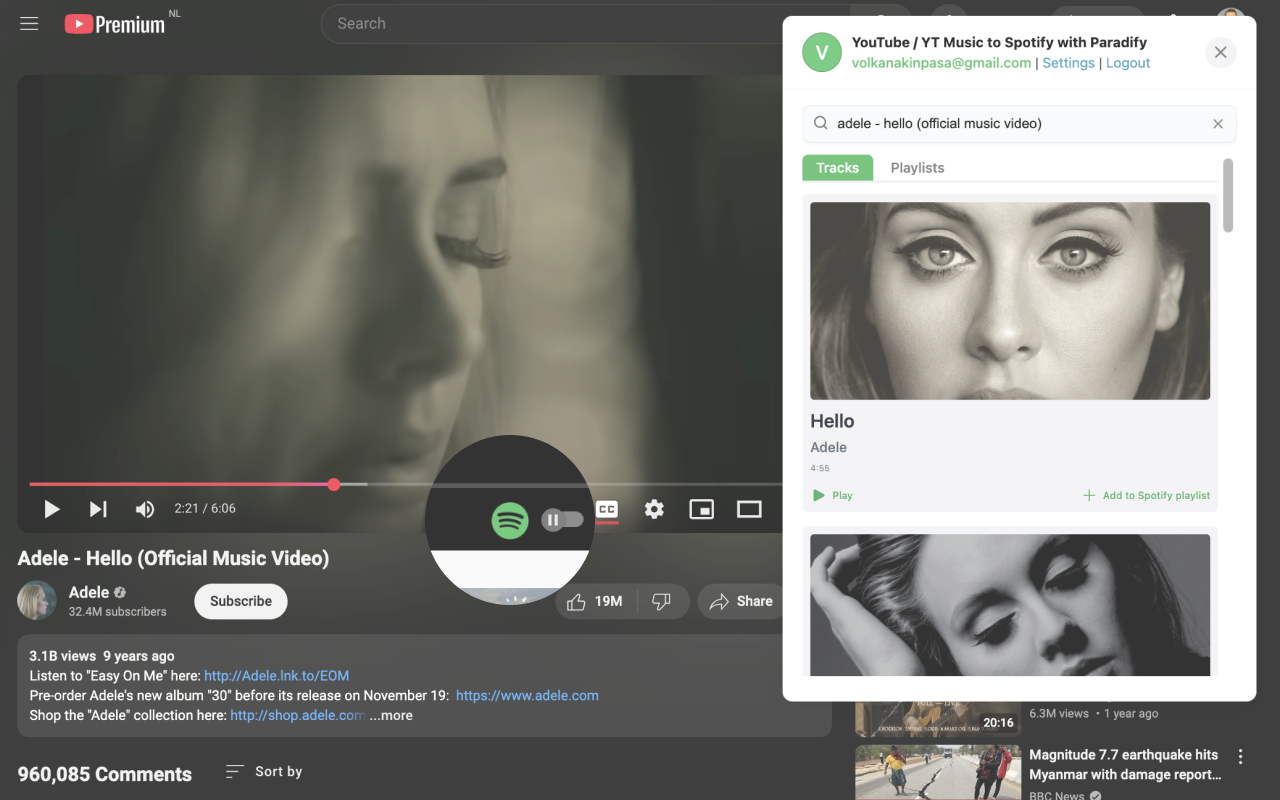Play the Adele Hello video
The image size is (1280, 800).
pyautogui.click(x=52, y=509)
